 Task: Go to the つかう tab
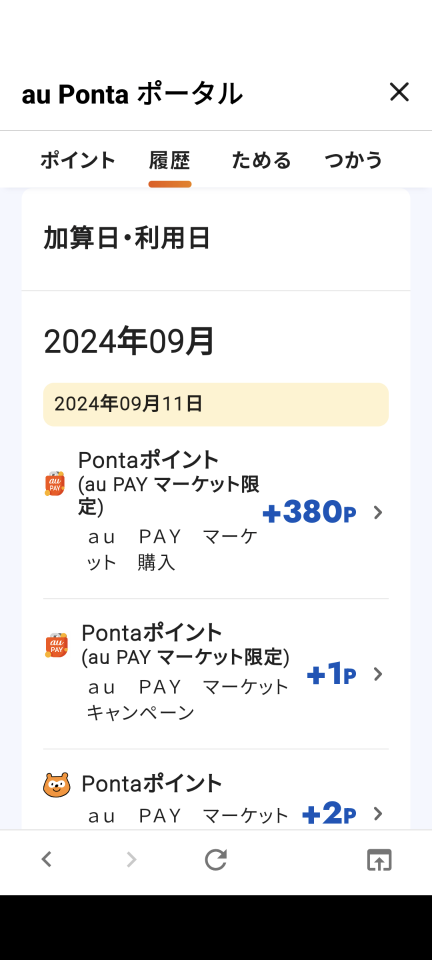coord(353,160)
